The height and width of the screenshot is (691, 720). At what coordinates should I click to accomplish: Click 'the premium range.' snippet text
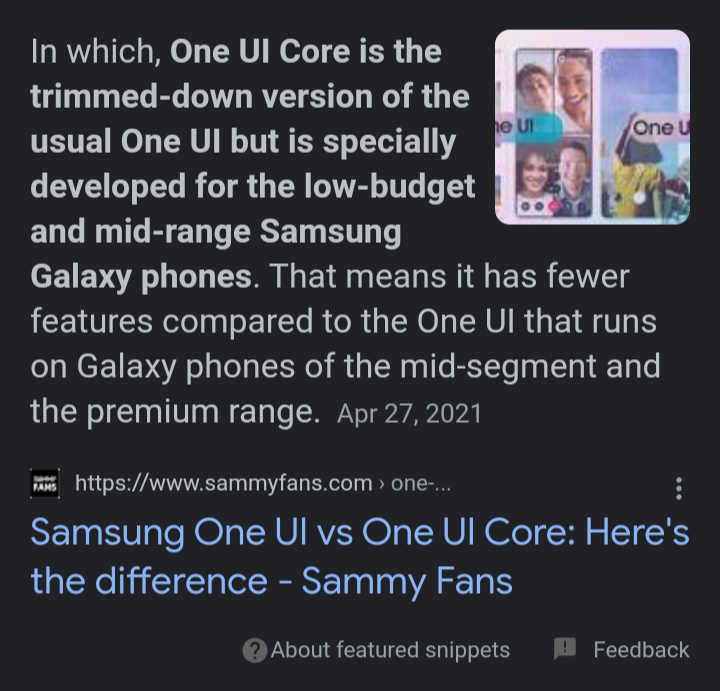[175, 411]
